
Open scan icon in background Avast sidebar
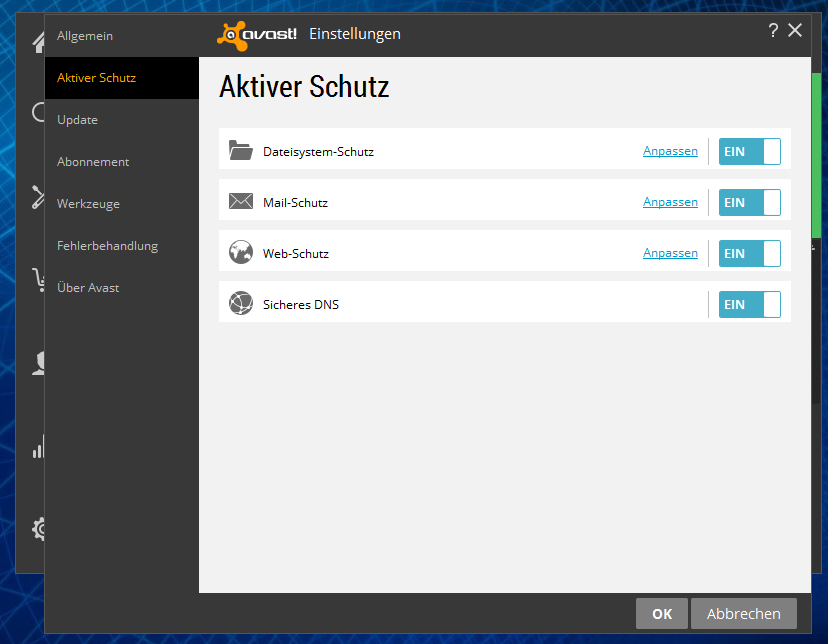click(38, 112)
